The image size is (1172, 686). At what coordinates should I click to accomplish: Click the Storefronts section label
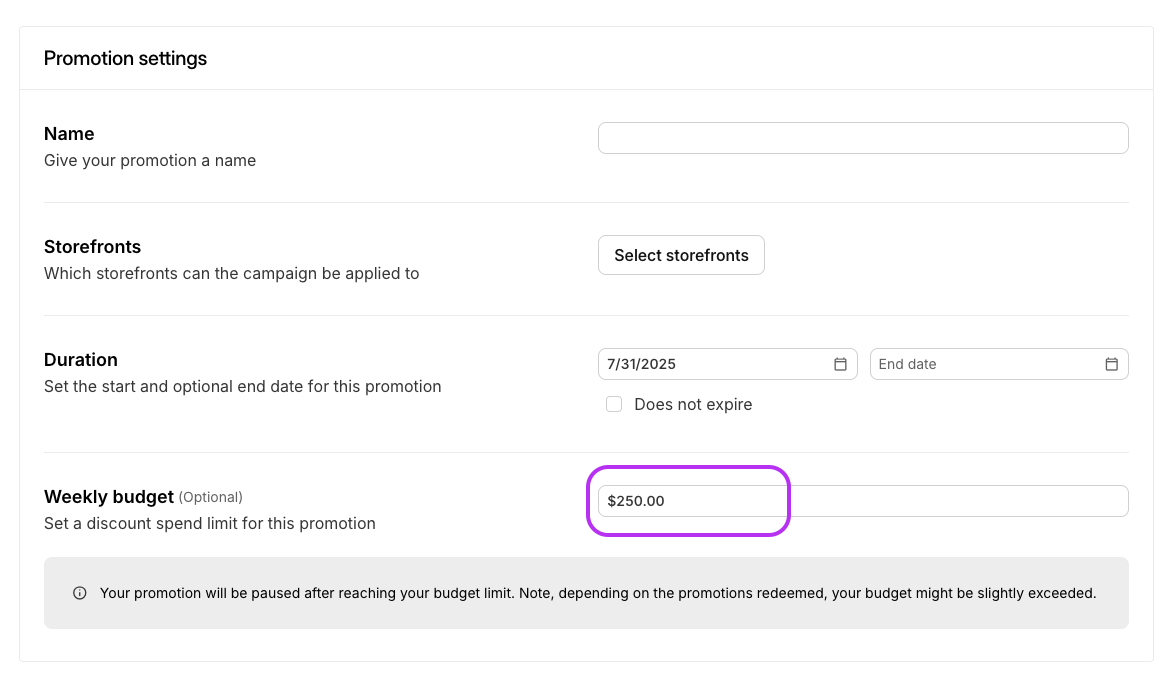coord(92,247)
